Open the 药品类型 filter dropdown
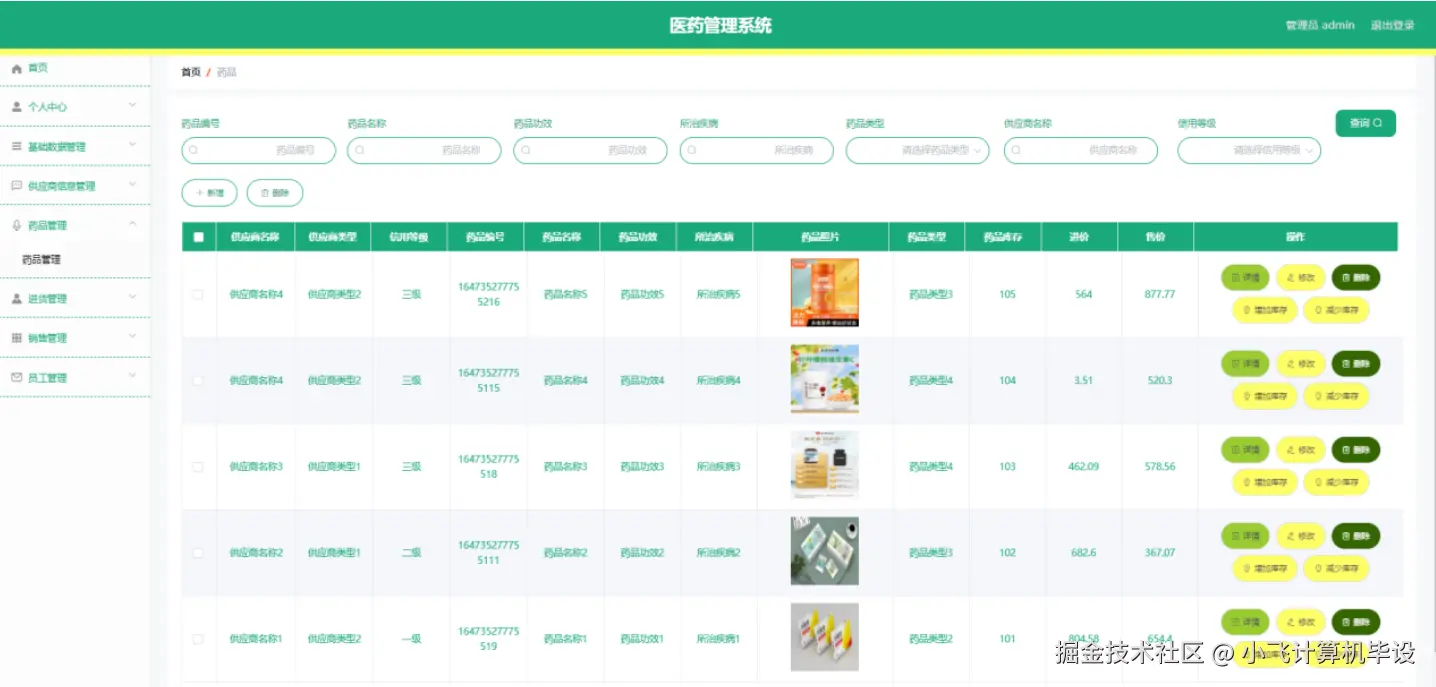Viewport: 1436px width, 687px height. 918,150
